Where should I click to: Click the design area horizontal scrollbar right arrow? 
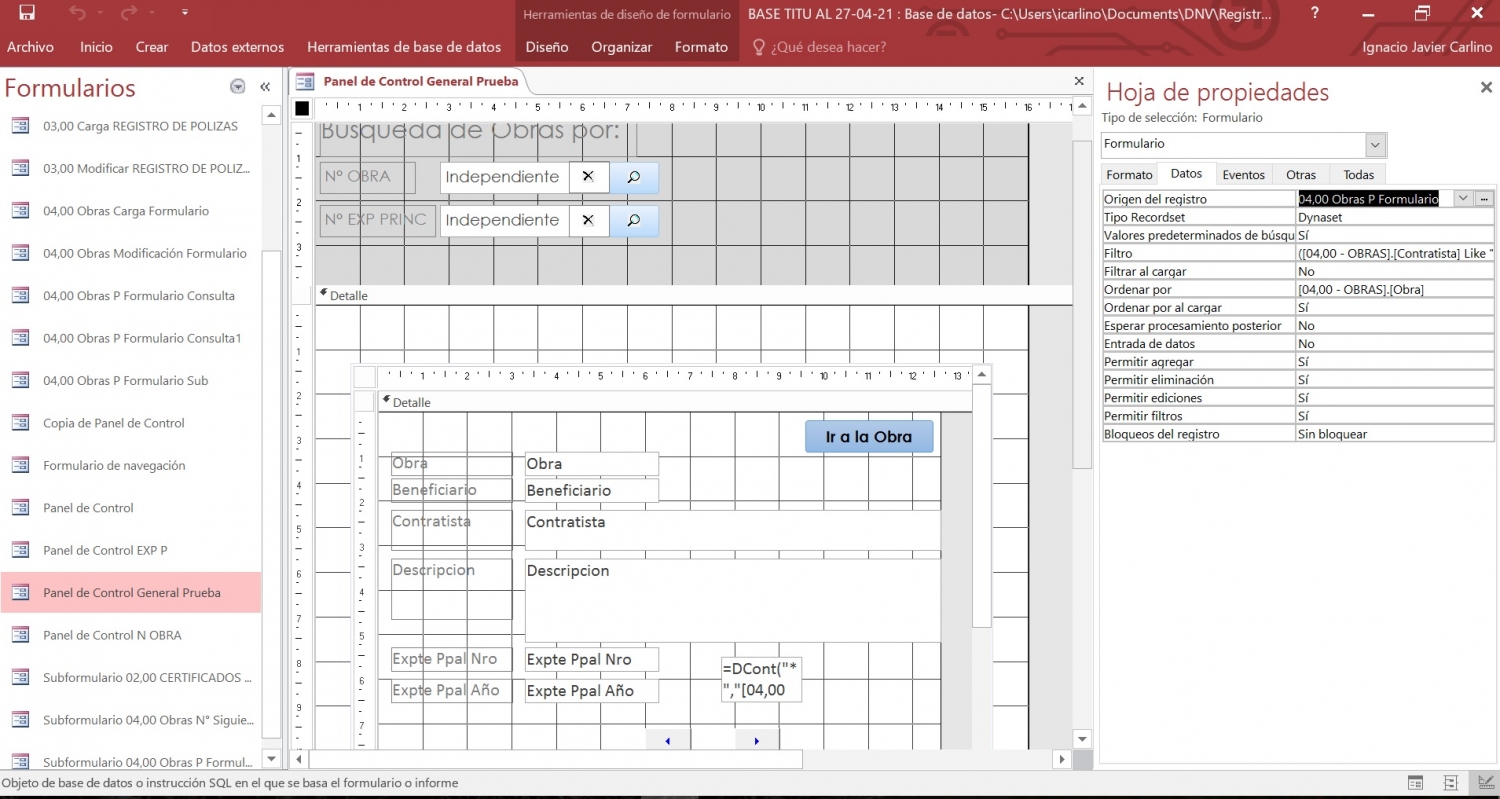[1062, 759]
